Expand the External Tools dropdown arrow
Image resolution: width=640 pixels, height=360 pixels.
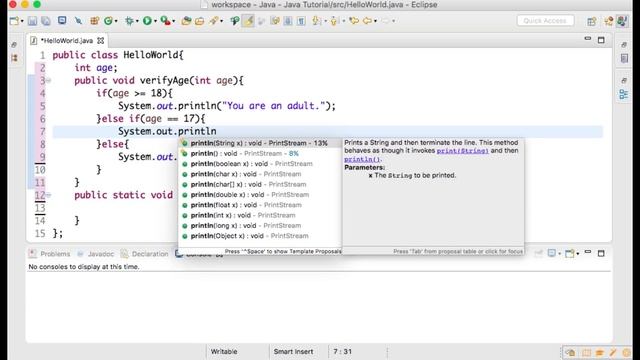point(173,21)
